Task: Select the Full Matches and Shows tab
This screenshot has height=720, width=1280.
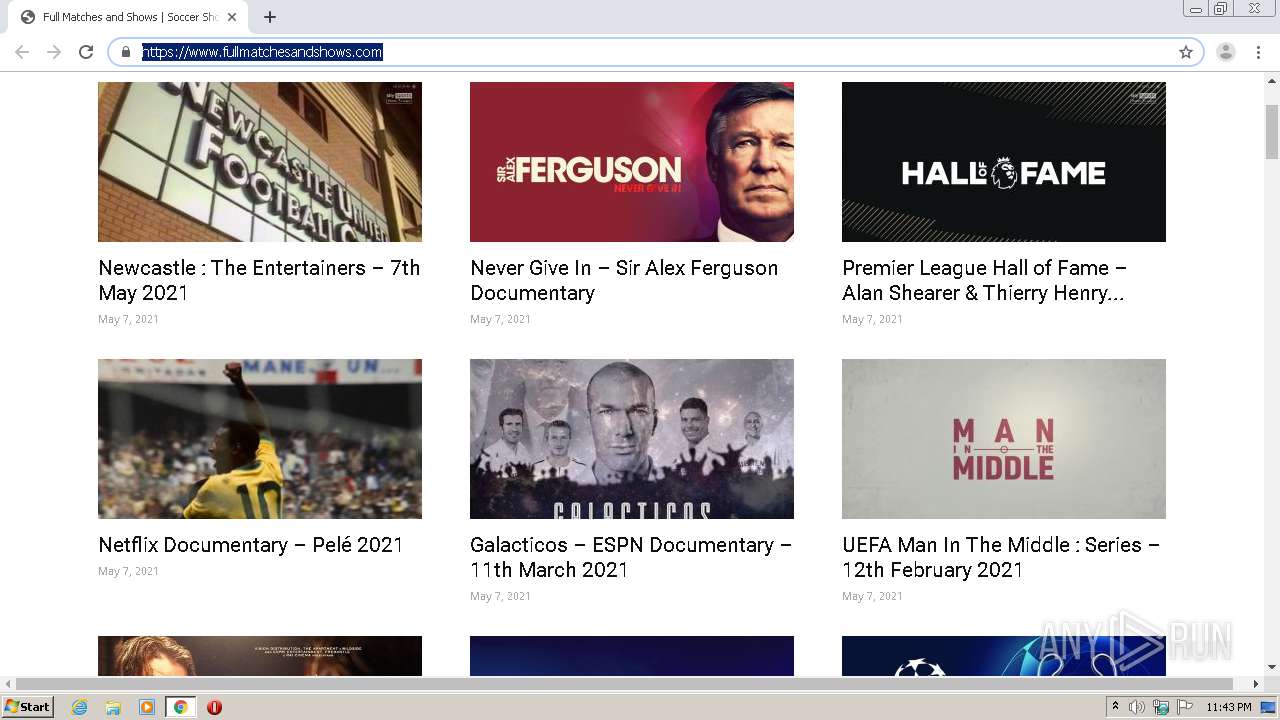Action: [x=129, y=17]
